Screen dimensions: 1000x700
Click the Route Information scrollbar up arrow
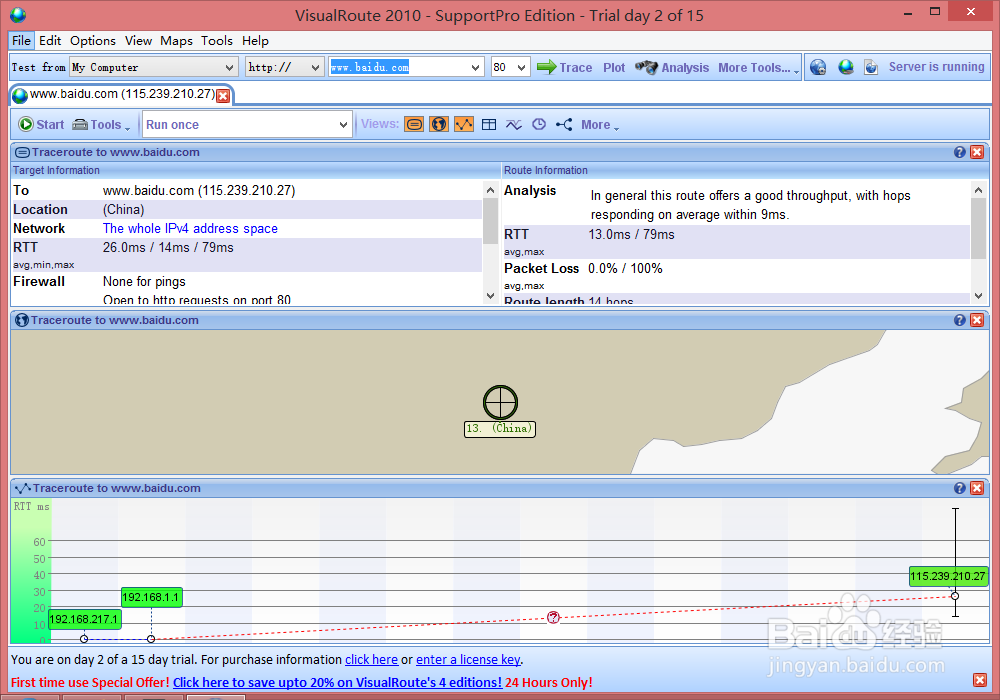978,190
